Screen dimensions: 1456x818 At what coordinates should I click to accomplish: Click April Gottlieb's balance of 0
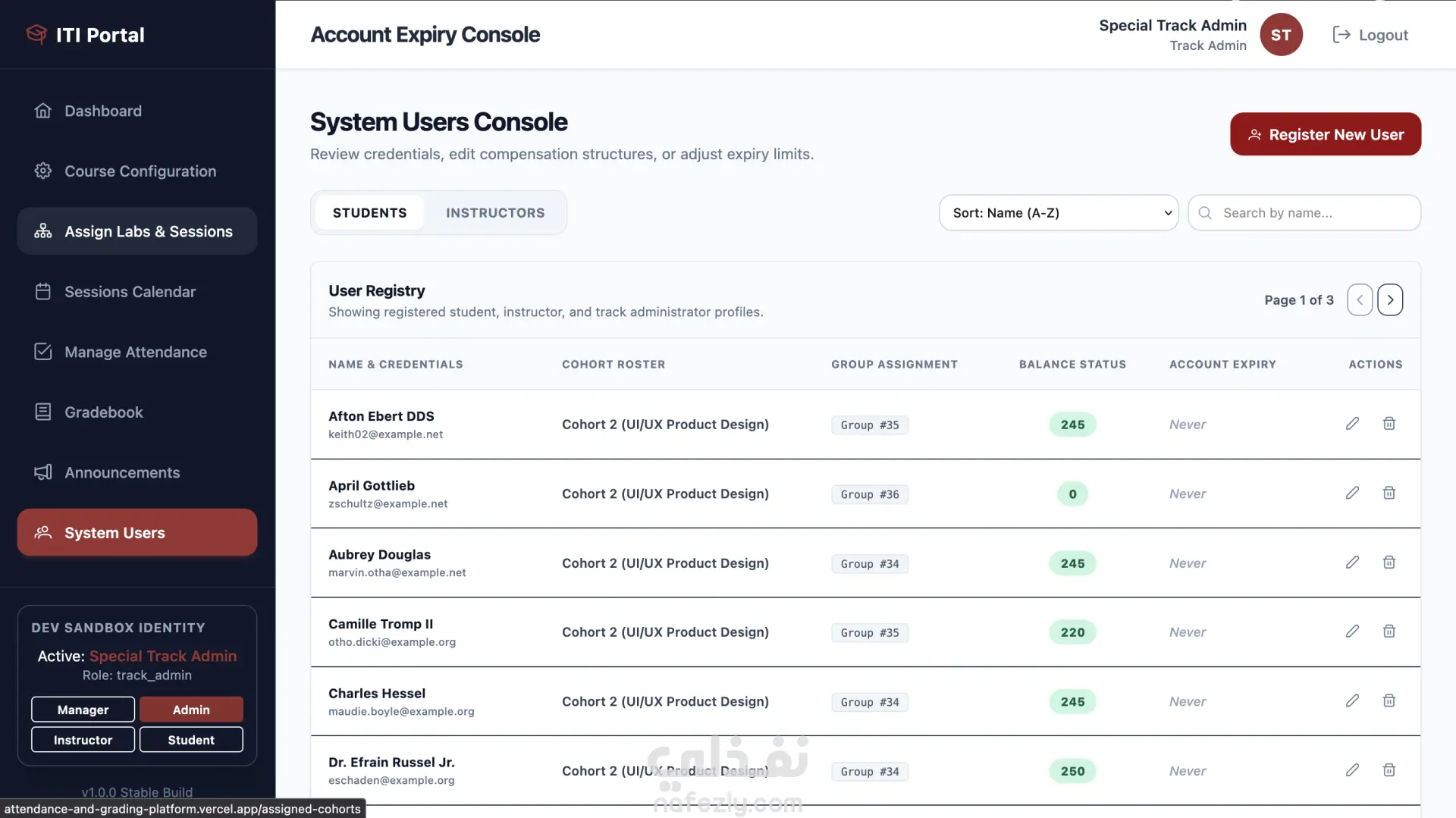1072,494
